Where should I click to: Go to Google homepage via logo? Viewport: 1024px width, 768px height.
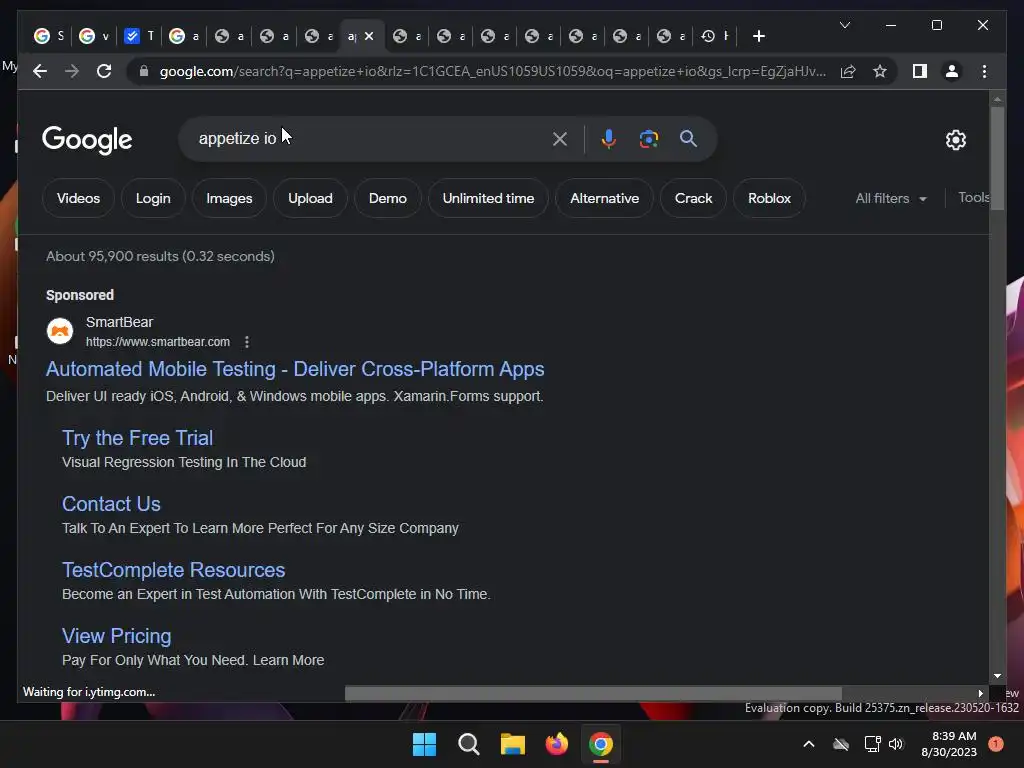87,139
